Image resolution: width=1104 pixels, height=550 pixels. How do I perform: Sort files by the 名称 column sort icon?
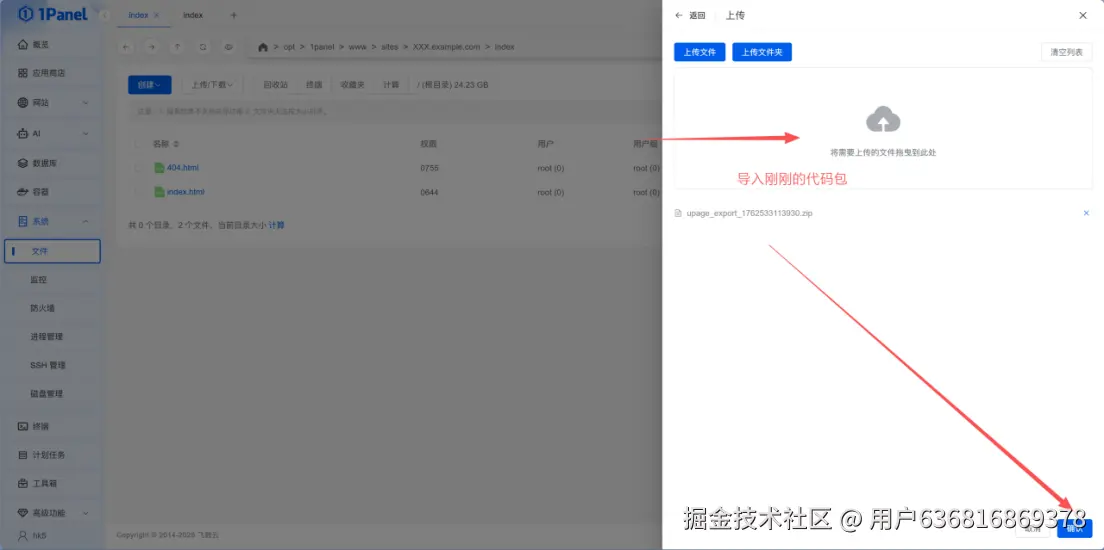(176, 144)
